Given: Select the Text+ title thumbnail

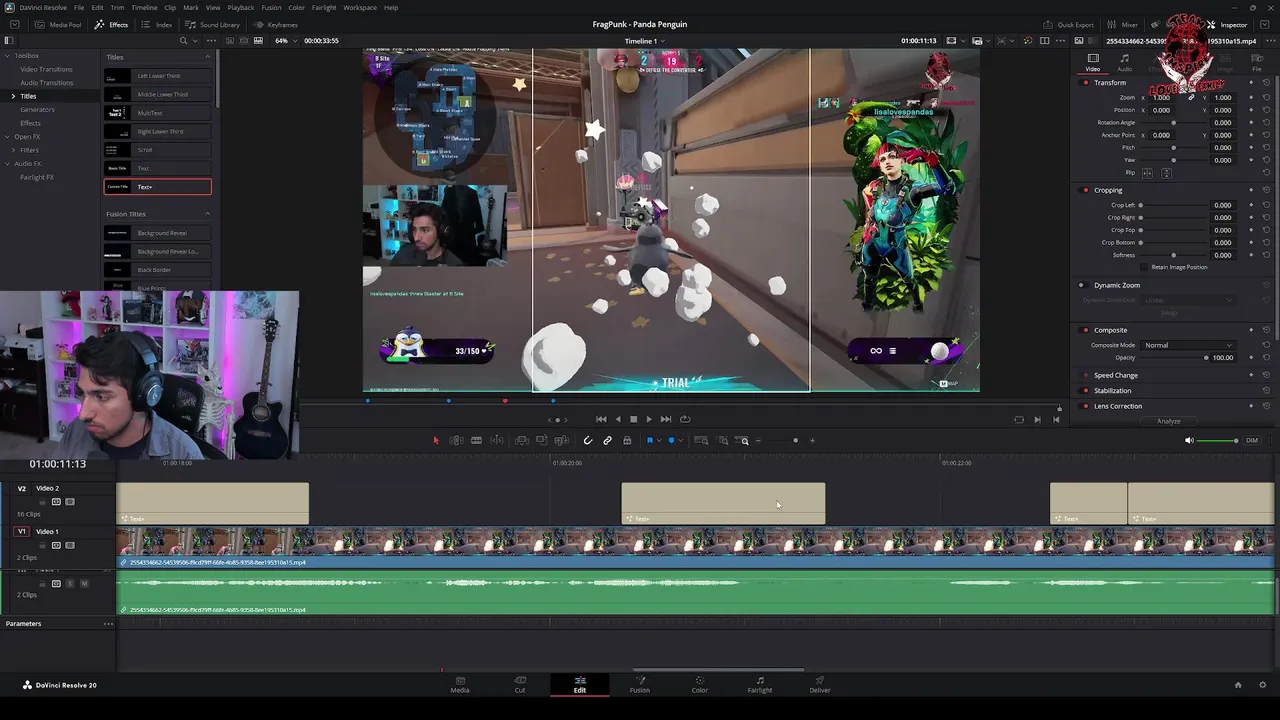Looking at the screenshot, I should tap(117, 187).
